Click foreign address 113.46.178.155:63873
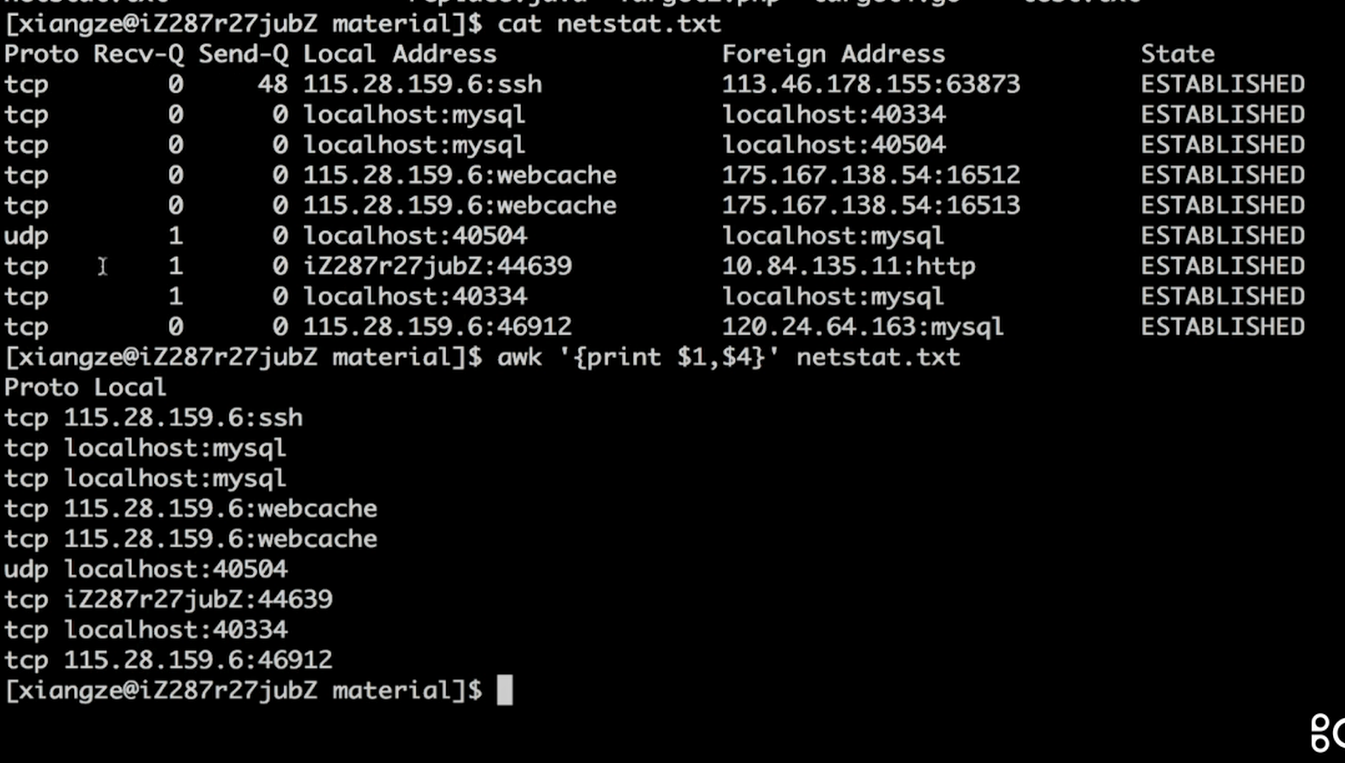This screenshot has height=763, width=1345. click(x=870, y=84)
